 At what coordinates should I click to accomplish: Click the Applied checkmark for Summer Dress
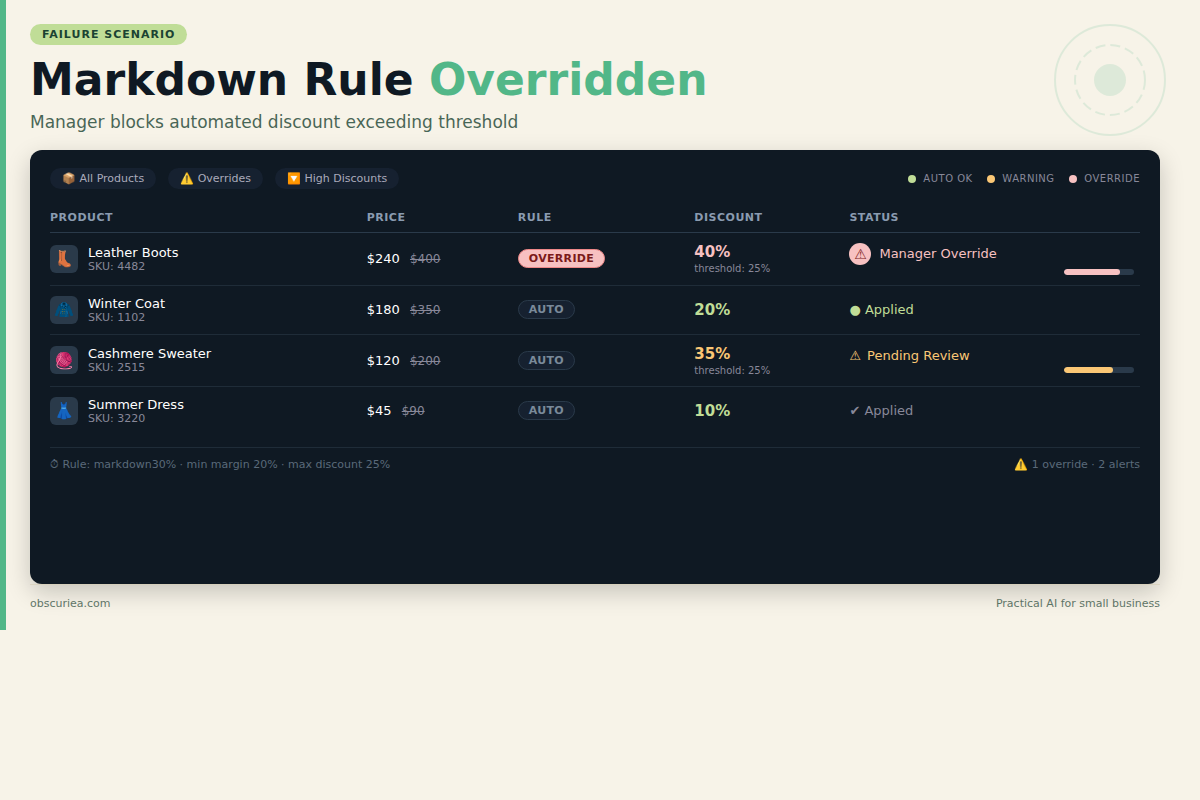point(855,411)
